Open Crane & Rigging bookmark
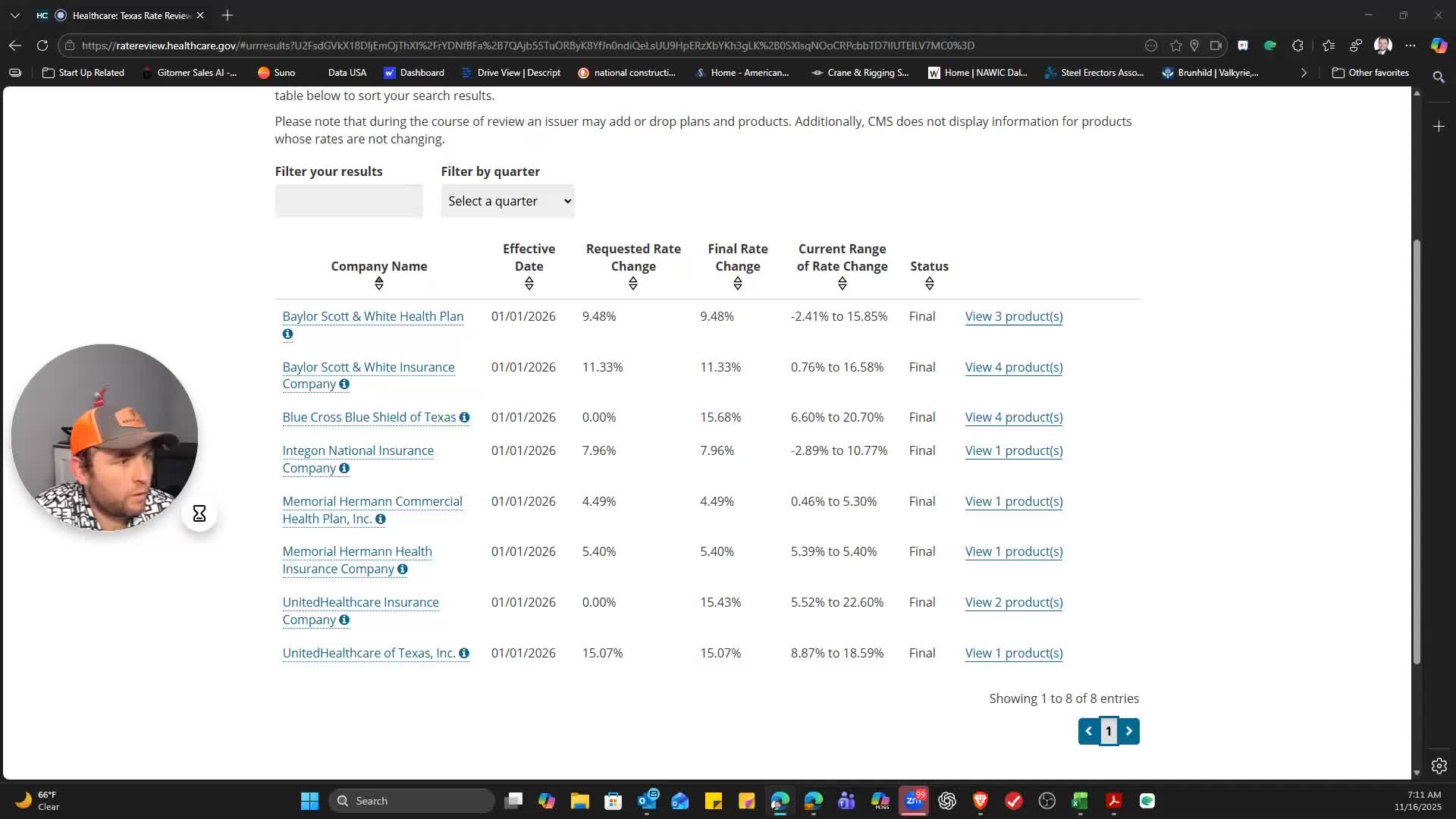This screenshot has width=1456, height=819. click(x=860, y=73)
